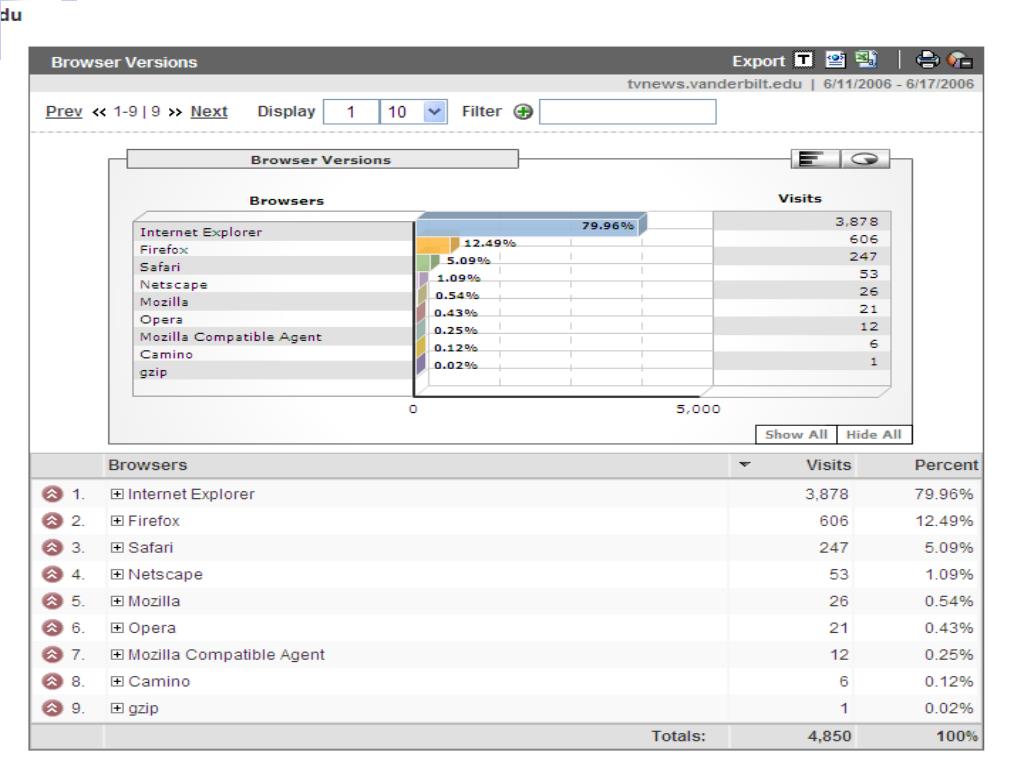Screen dimensions: 1024x768
Task: Add a filter with green plus icon
Action: pyautogui.click(x=523, y=112)
